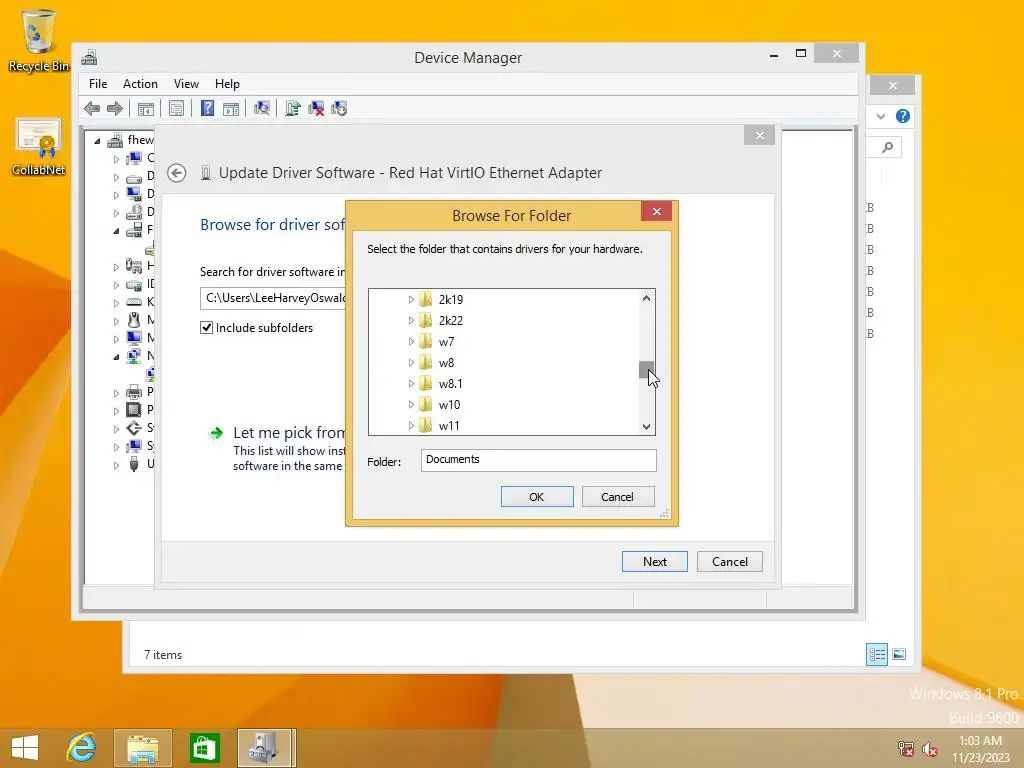Viewport: 1024px width, 768px height.
Task: Click Cancel in Update Driver Software wizard
Action: [729, 562]
